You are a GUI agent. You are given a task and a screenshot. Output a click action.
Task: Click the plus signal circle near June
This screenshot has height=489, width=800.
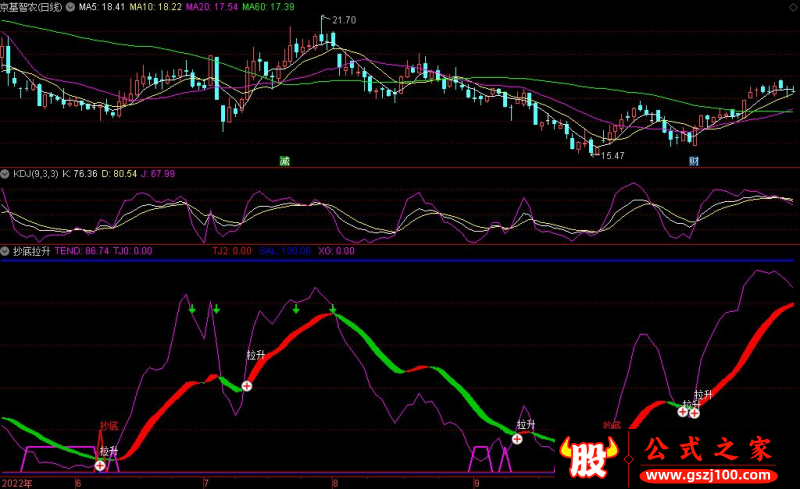pyautogui.click(x=100, y=465)
